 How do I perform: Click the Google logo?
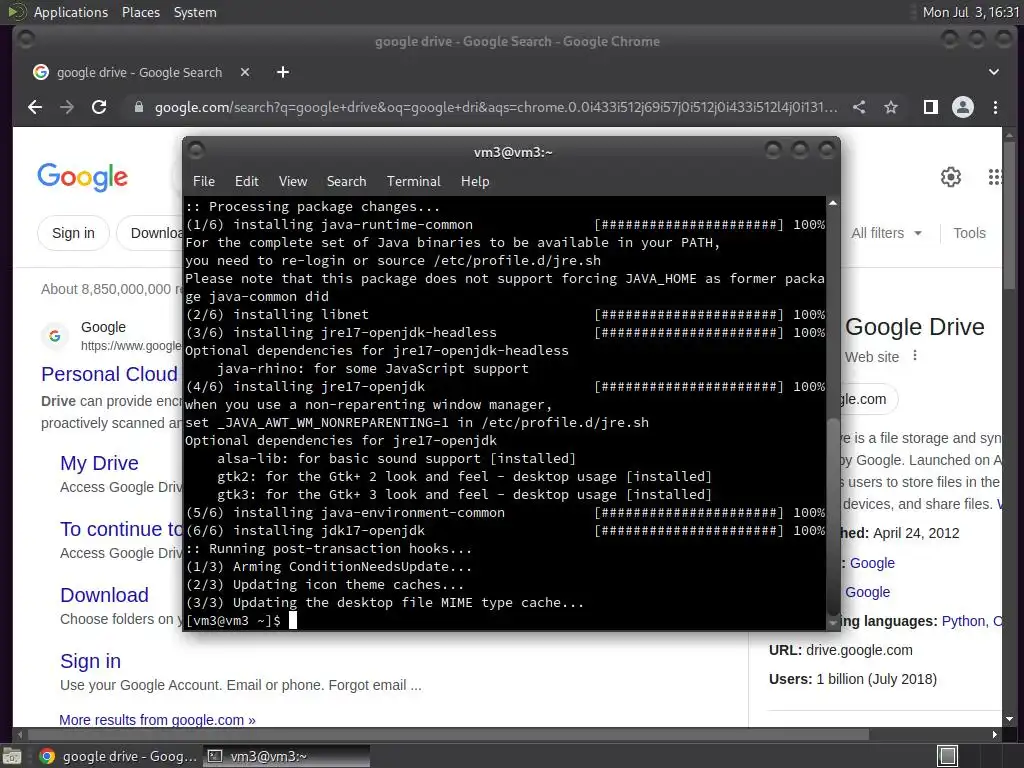(82, 177)
